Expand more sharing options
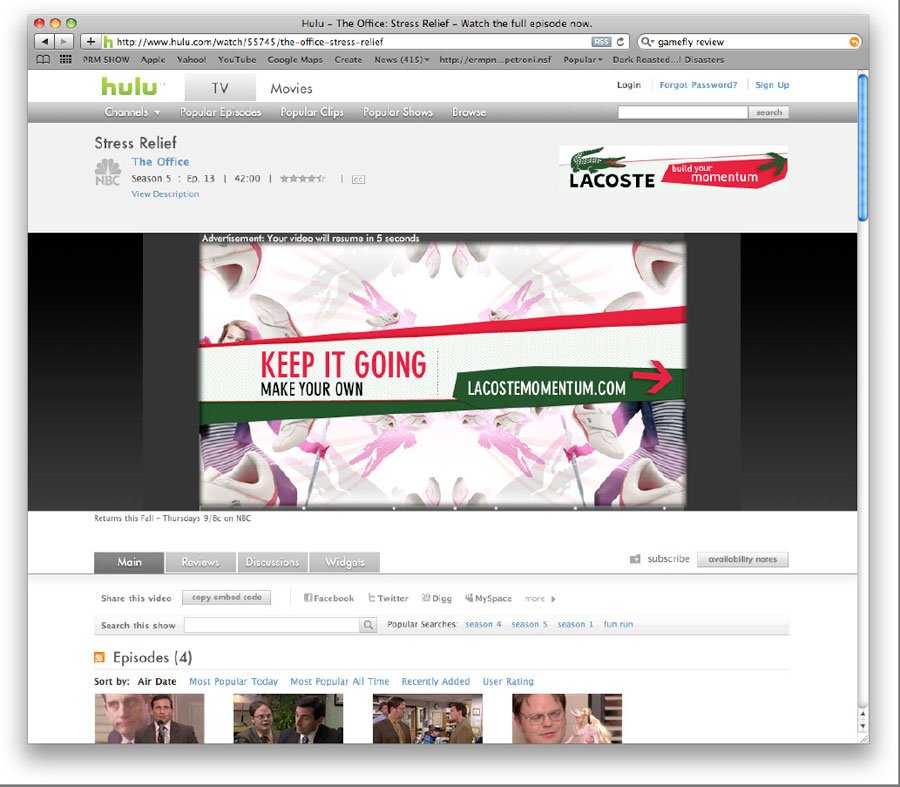 tap(540, 599)
